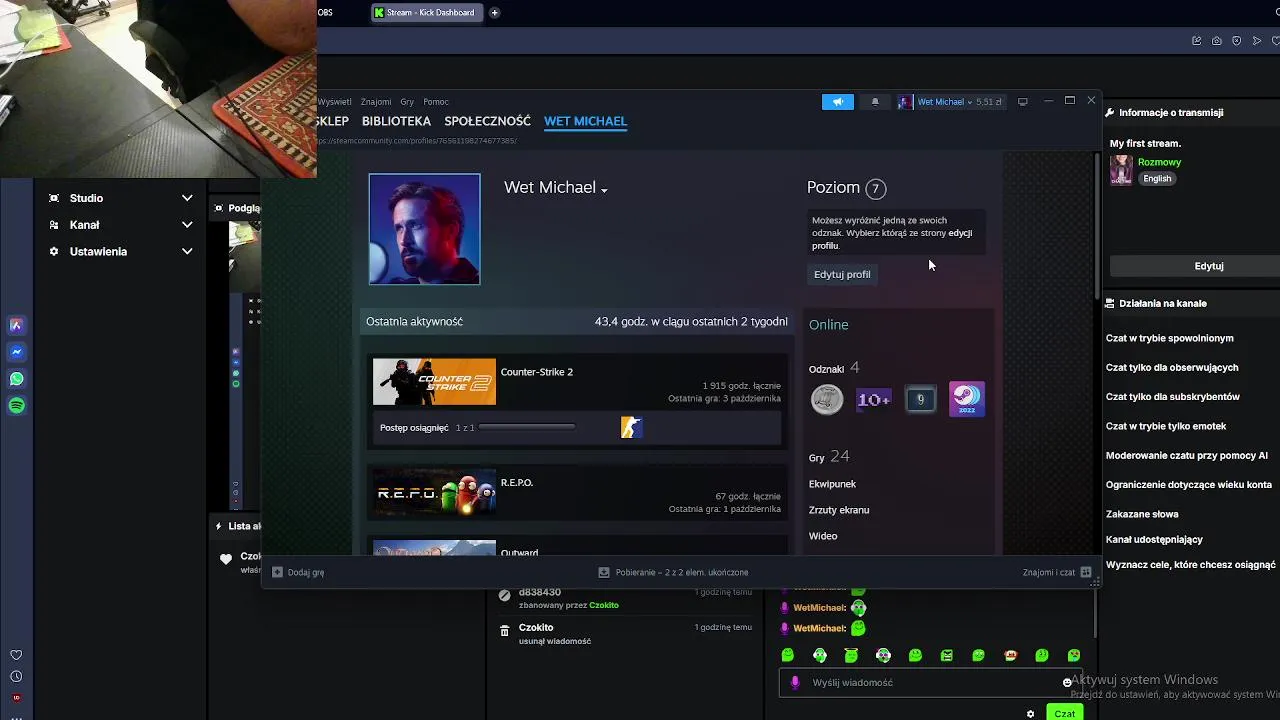This screenshot has width=1280, height=720.
Task: Switch Steam to Big Picture mode icon
Action: click(1022, 102)
